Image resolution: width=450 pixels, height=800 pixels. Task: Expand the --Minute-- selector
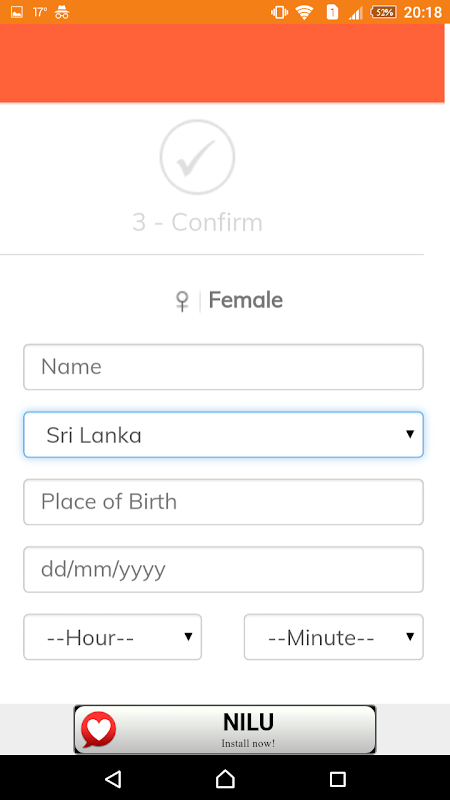[334, 637]
